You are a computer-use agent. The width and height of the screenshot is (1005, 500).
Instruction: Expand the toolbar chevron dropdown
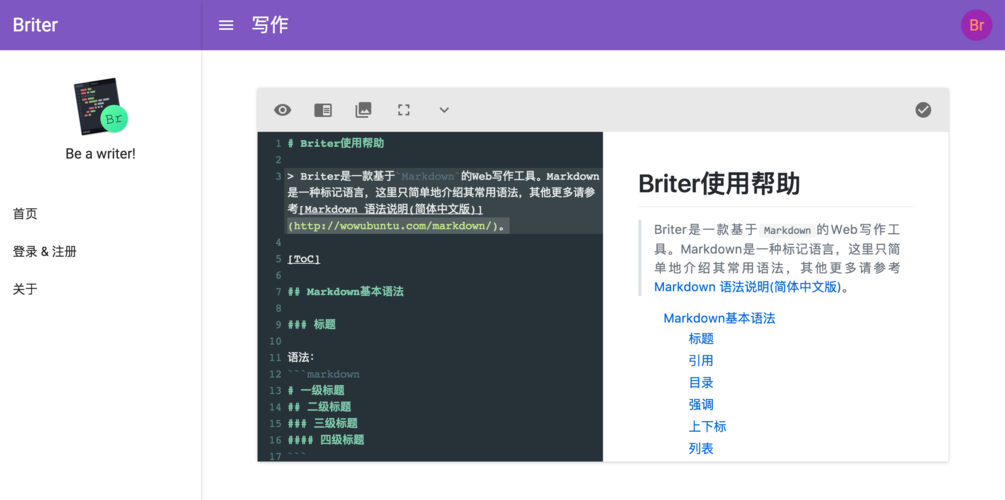point(444,110)
